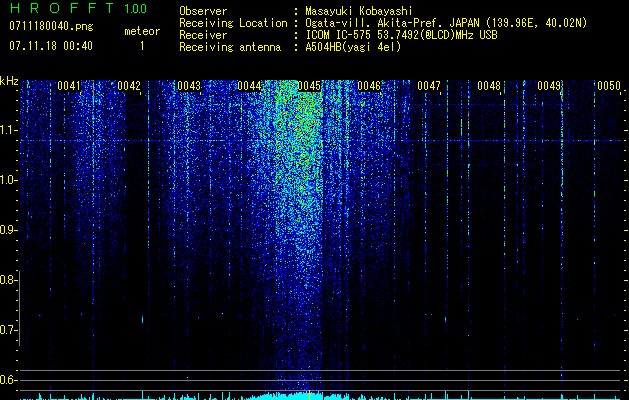This screenshot has height=400, width=629.
Task: Click the Receiving antenna label
Action: [230, 47]
